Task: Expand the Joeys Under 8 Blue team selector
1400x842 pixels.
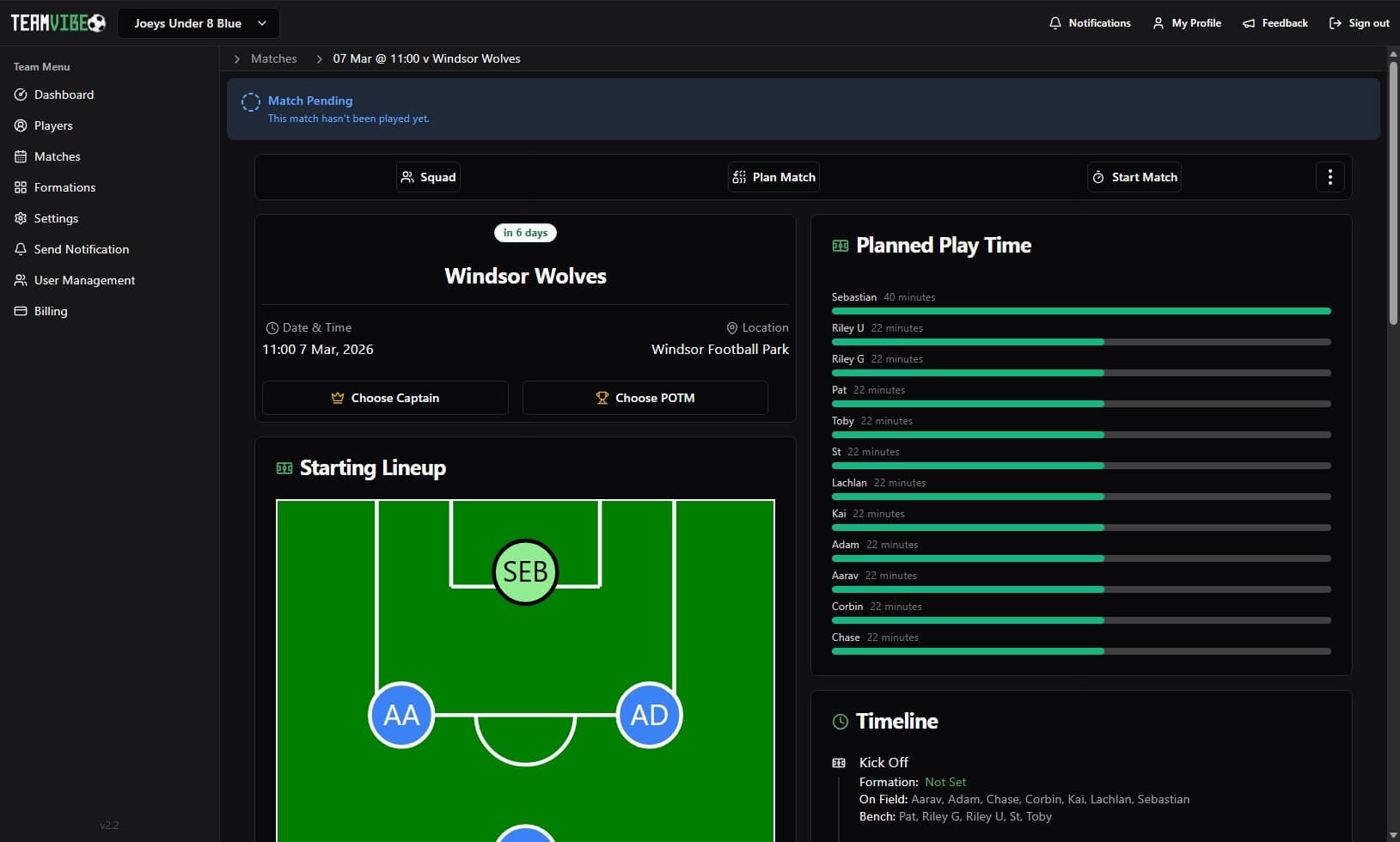Action: 199,23
